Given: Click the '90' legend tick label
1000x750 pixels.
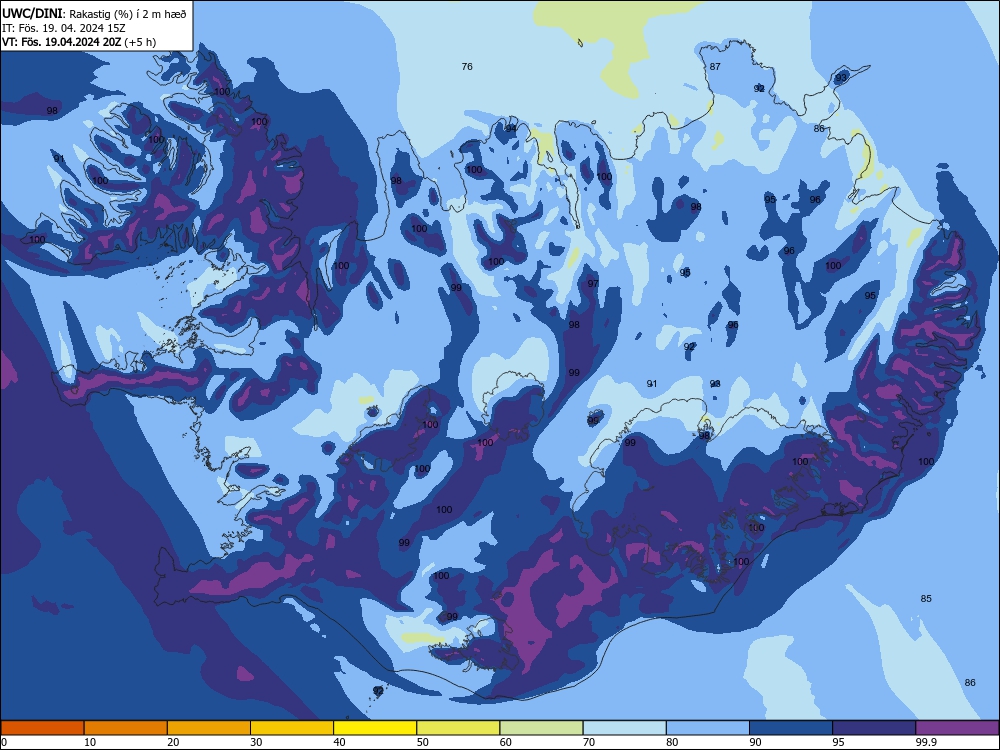Looking at the screenshot, I should click(755, 742).
